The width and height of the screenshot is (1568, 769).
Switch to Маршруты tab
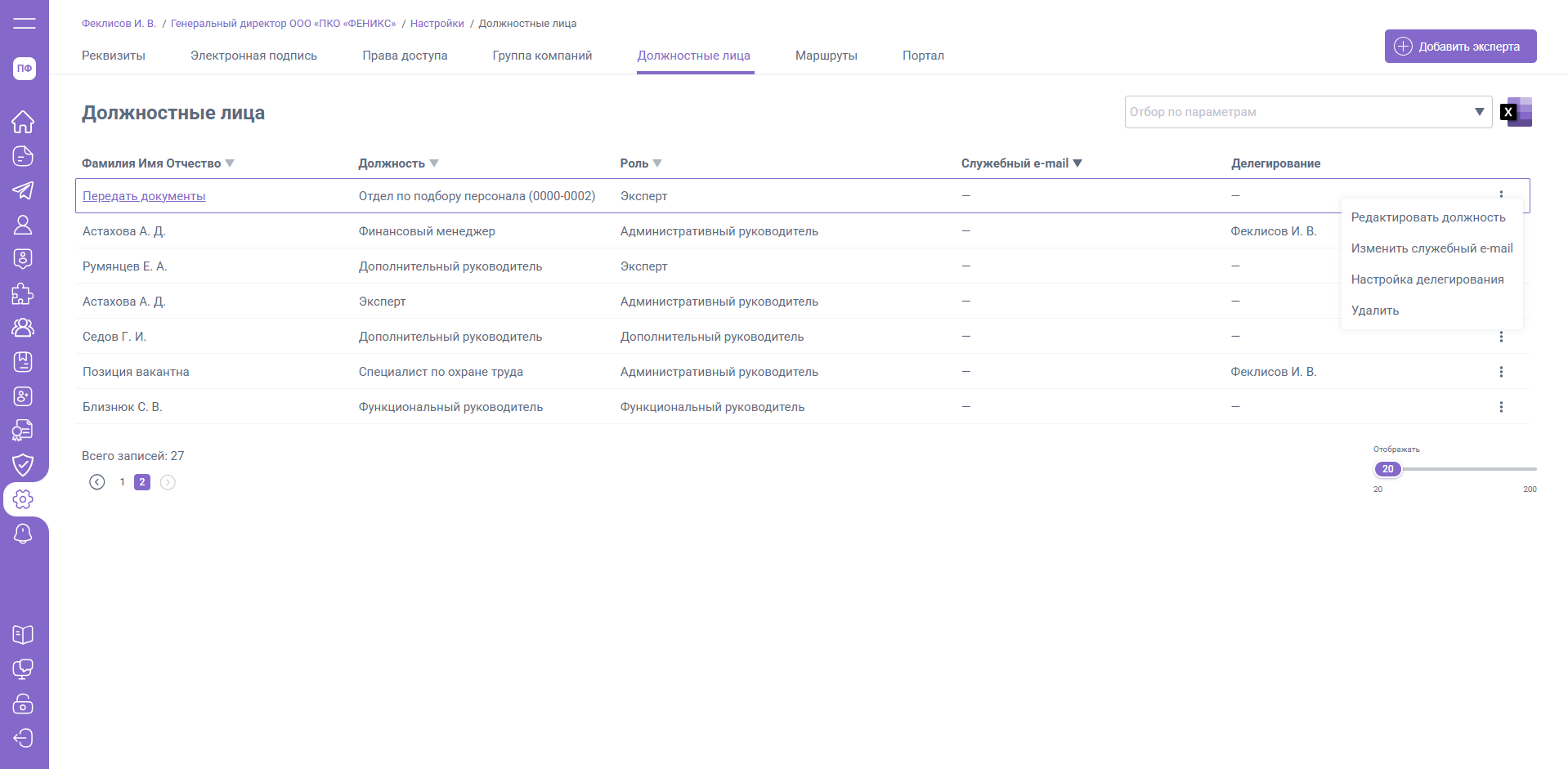(827, 56)
